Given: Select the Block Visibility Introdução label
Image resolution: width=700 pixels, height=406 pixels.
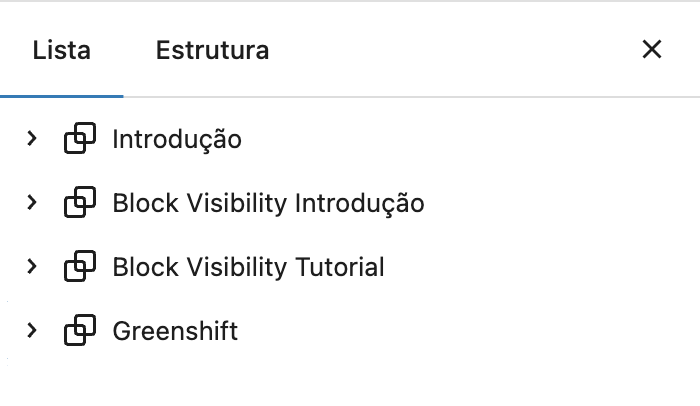Looking at the screenshot, I should click(x=268, y=204).
